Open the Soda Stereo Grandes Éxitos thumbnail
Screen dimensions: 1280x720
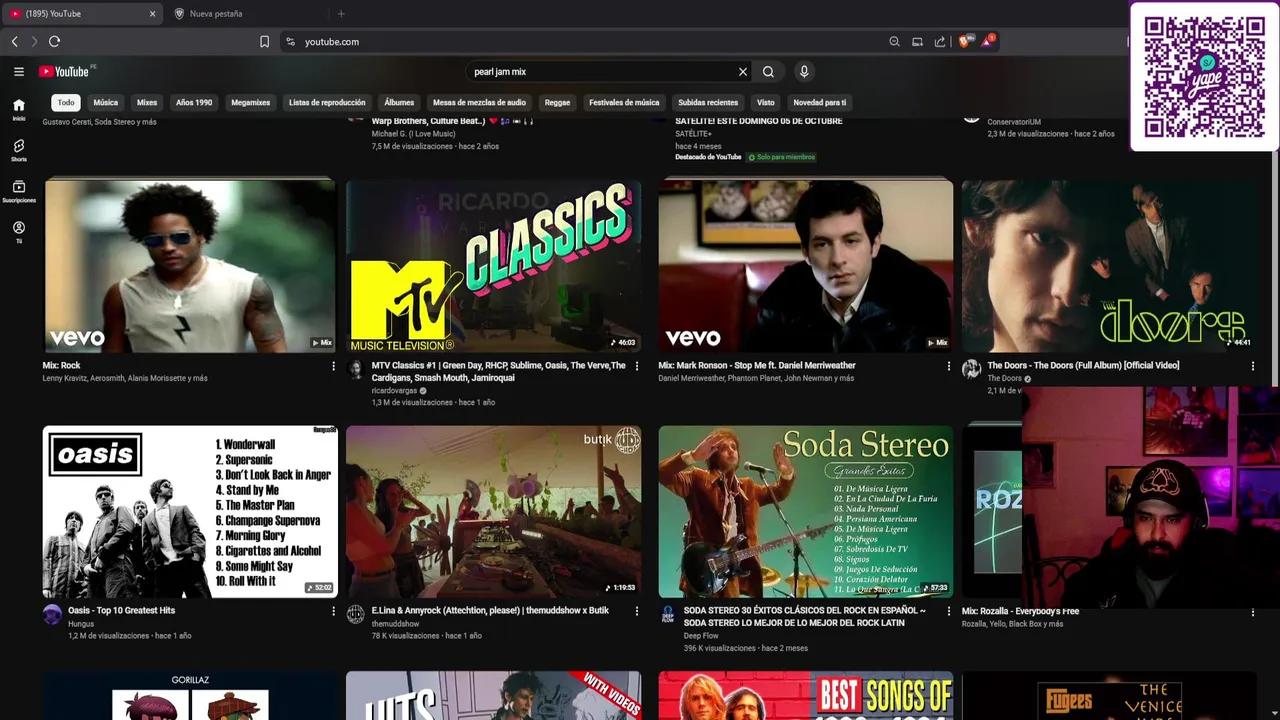(806, 512)
